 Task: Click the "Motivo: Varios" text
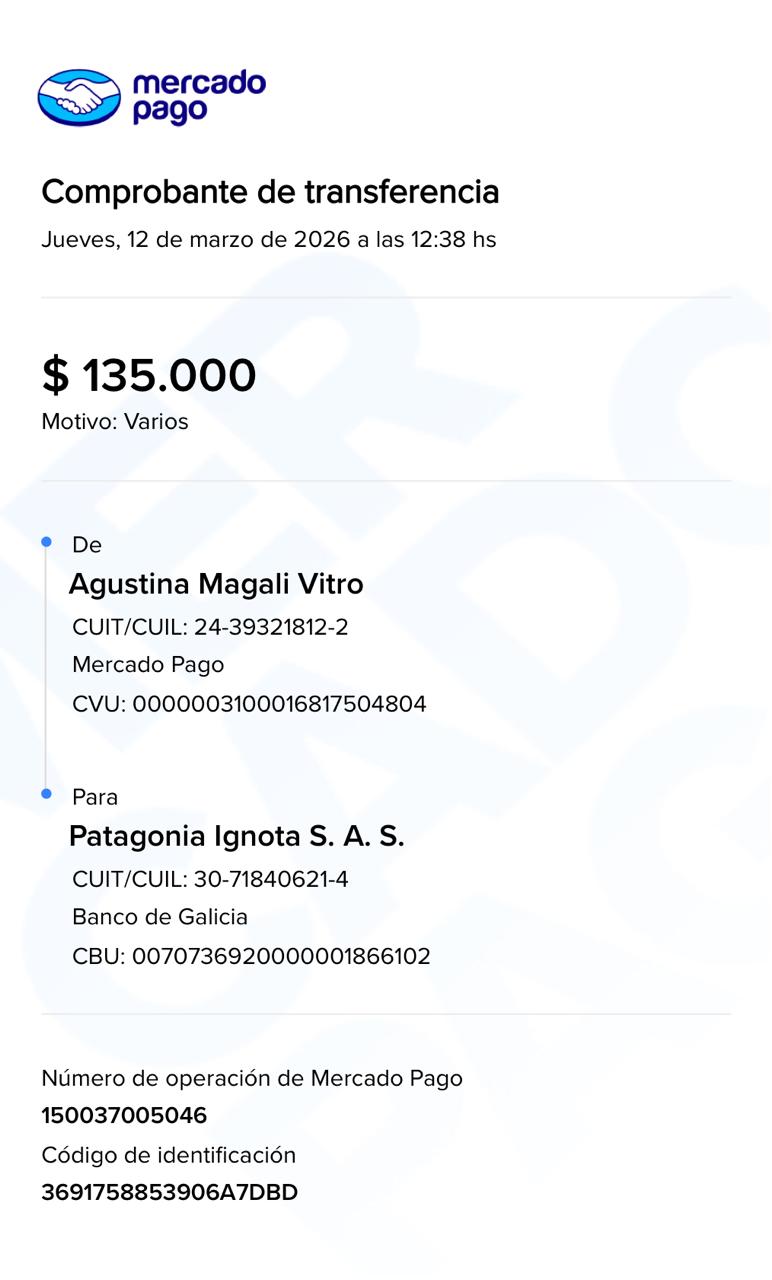115,422
